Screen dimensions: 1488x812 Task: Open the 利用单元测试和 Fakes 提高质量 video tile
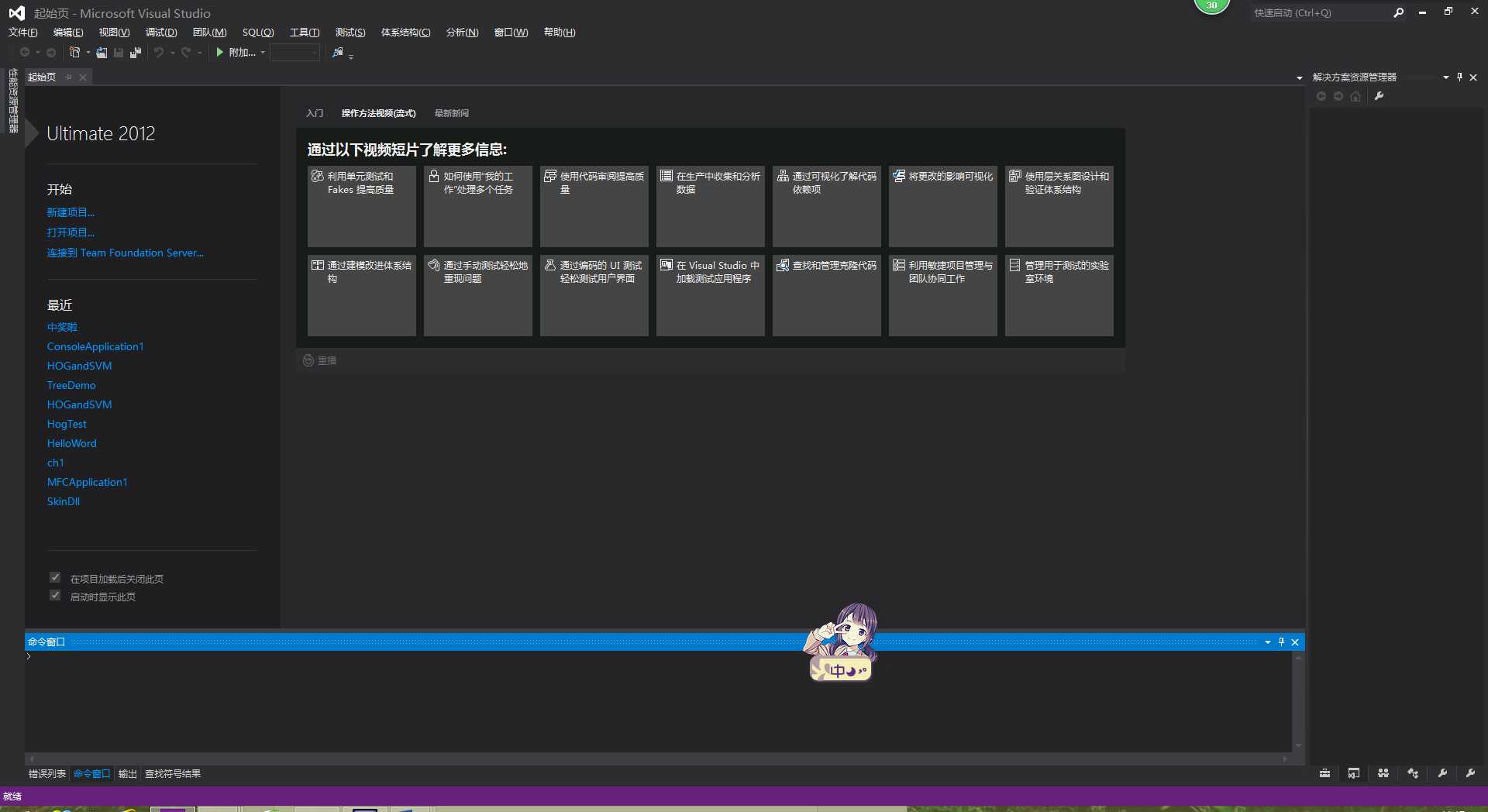pos(362,206)
